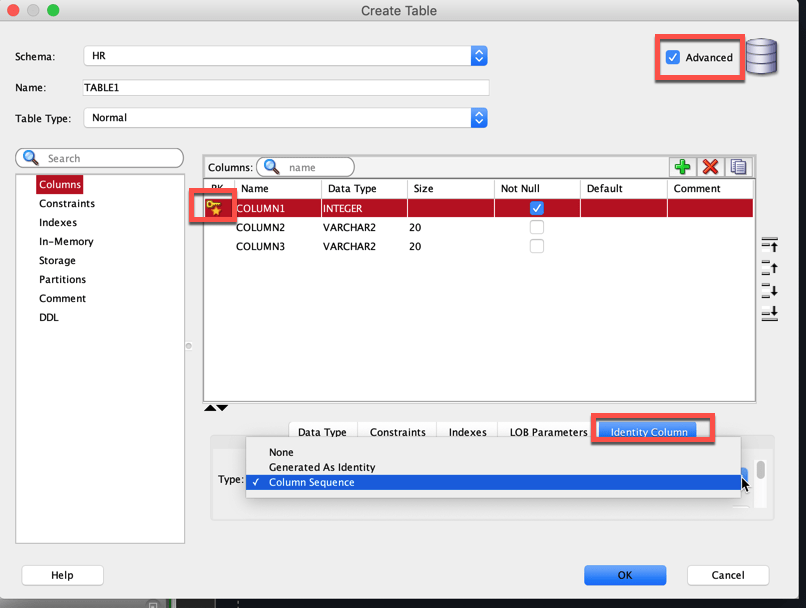The height and width of the screenshot is (608, 806).
Task: Open the Table Type dropdown
Action: [479, 117]
